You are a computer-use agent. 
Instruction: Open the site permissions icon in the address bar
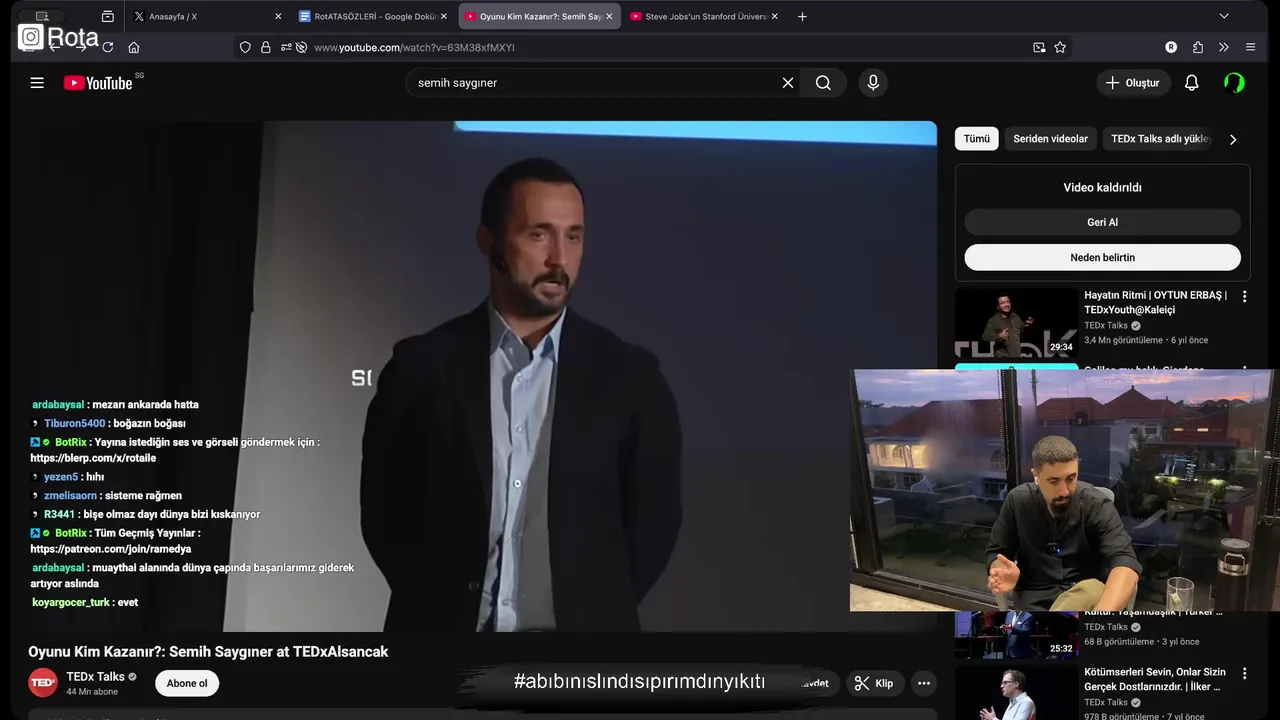pyautogui.click(x=286, y=47)
